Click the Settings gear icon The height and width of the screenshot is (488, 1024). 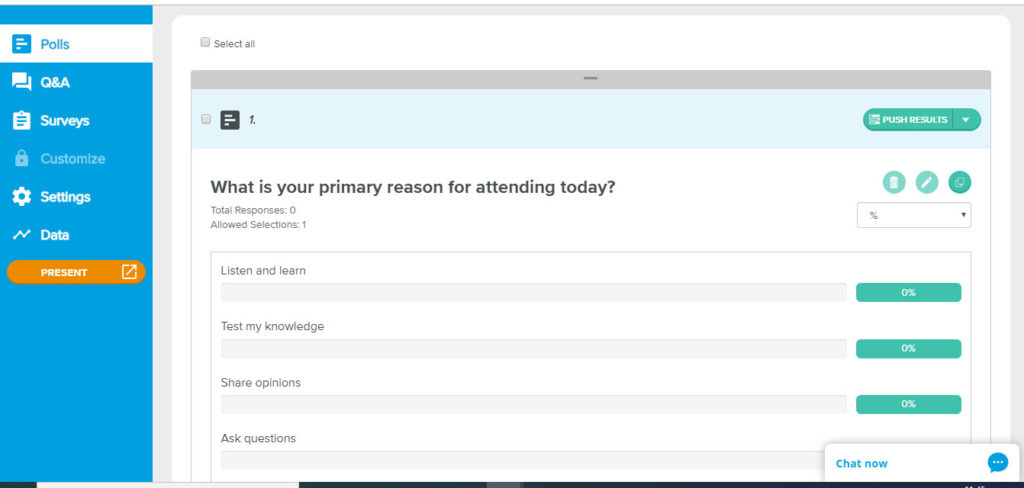coord(21,197)
